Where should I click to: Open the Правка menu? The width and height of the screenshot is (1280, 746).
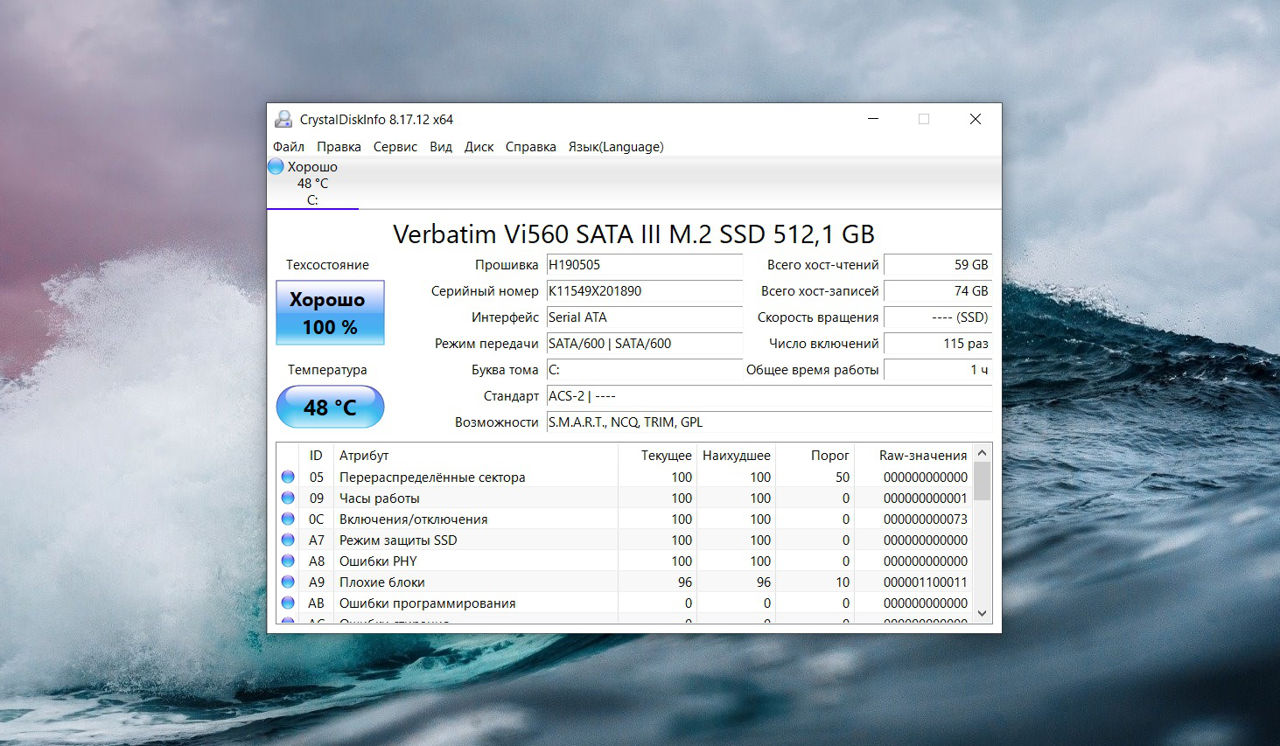tap(339, 146)
